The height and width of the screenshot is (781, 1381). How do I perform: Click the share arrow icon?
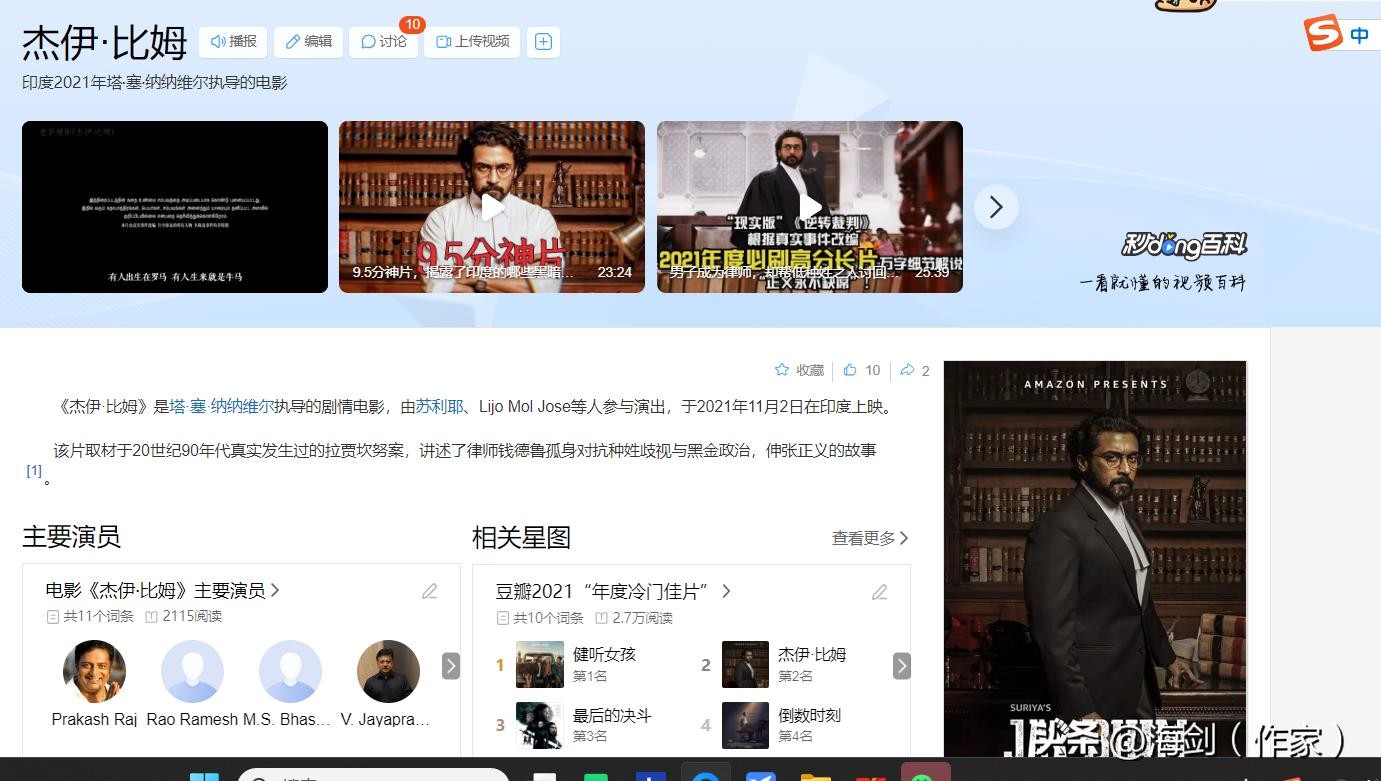(907, 370)
